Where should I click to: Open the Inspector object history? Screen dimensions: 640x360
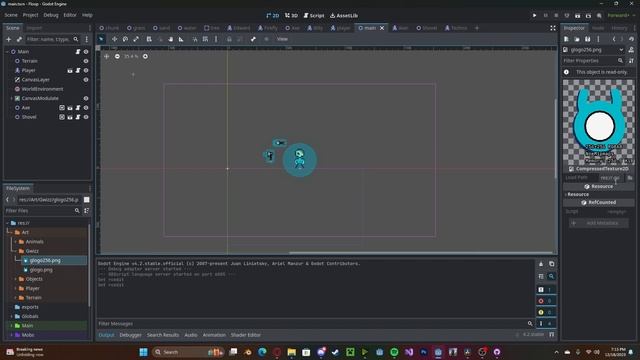(x=631, y=39)
